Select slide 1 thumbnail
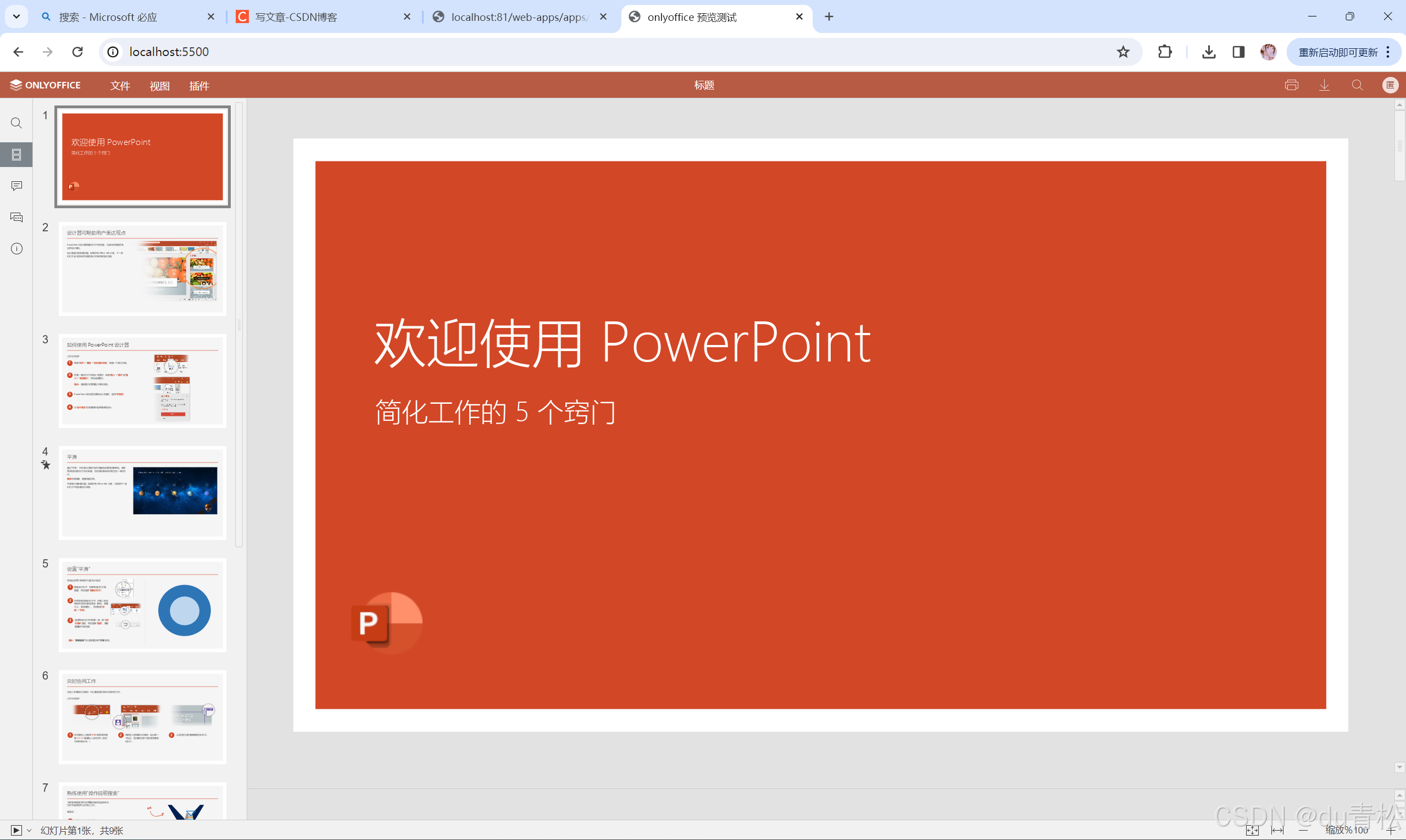This screenshot has width=1406, height=840. pos(142,156)
